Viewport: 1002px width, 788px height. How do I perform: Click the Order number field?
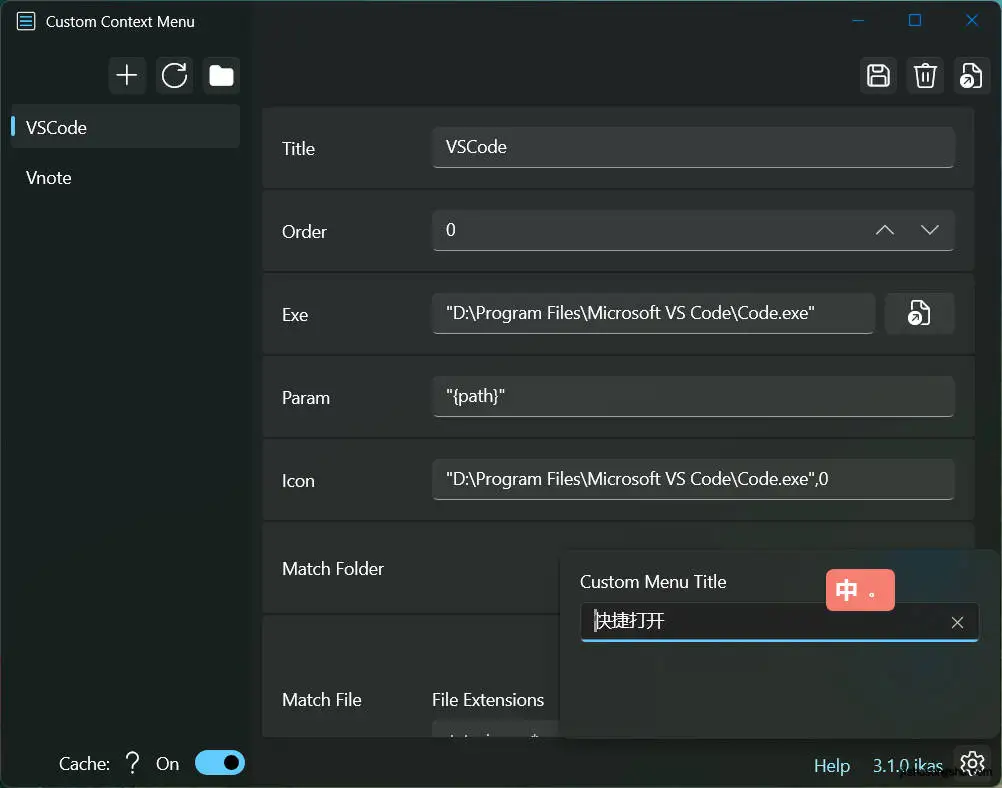[x=693, y=230]
